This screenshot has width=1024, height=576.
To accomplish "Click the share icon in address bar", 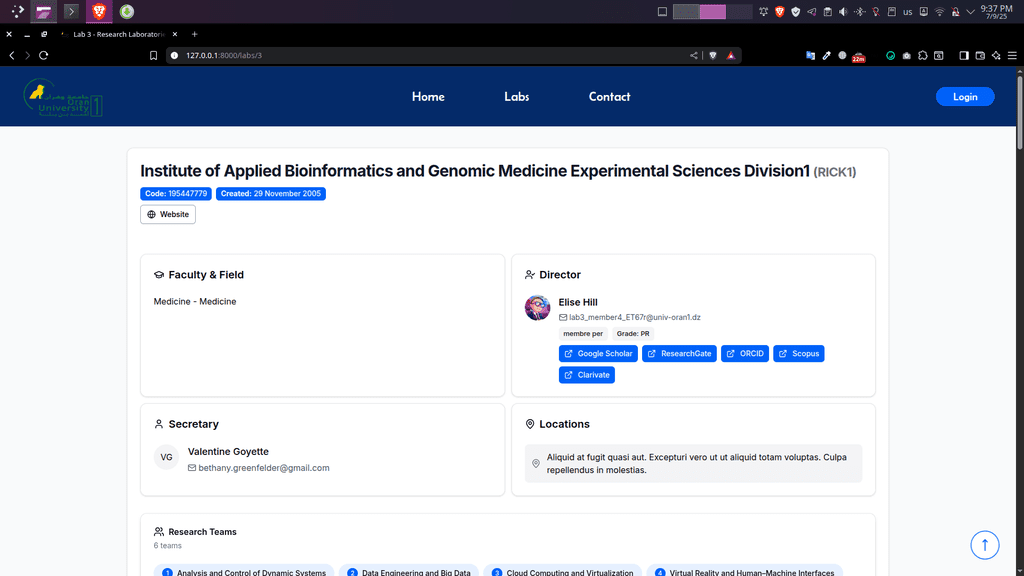I will pyautogui.click(x=694, y=56).
